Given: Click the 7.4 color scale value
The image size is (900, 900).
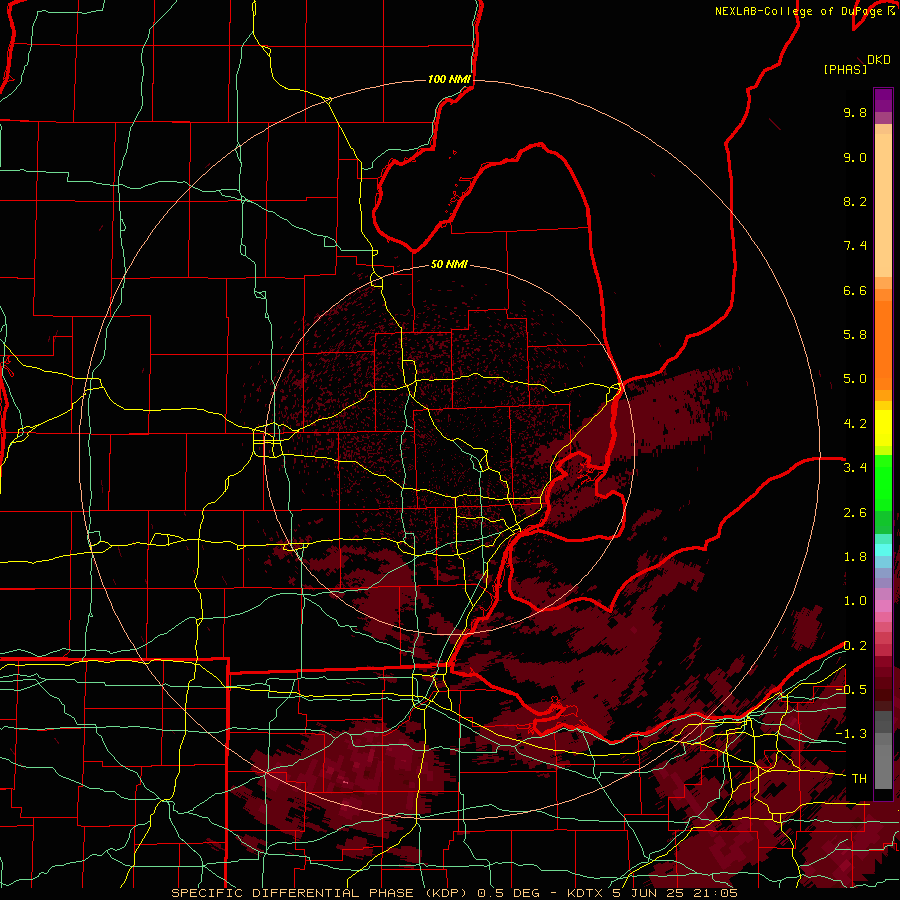Looking at the screenshot, I should click(855, 246).
